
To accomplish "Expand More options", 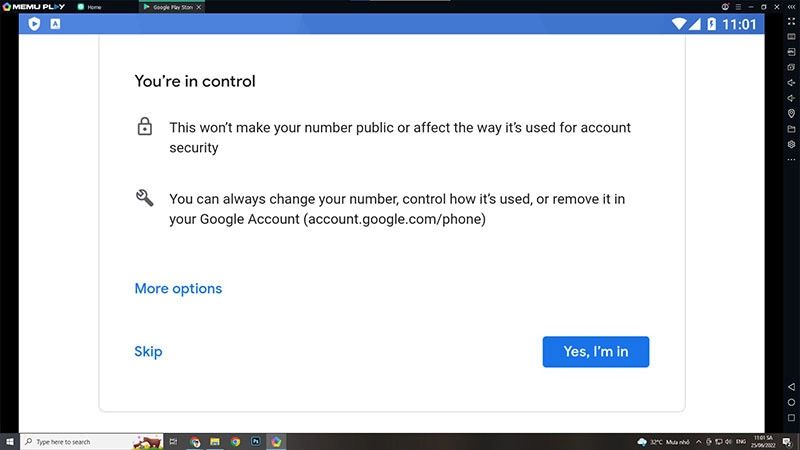I will pyautogui.click(x=178, y=289).
